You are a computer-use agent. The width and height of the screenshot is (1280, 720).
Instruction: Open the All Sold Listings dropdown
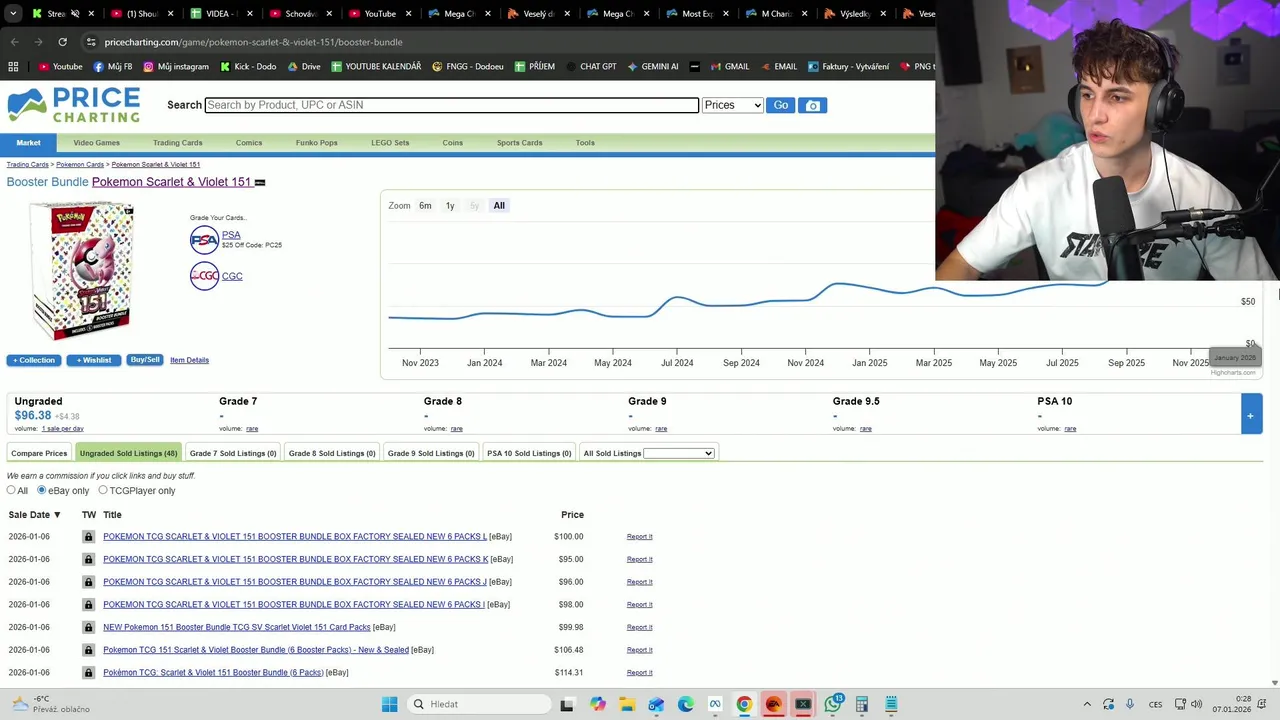pyautogui.click(x=679, y=453)
